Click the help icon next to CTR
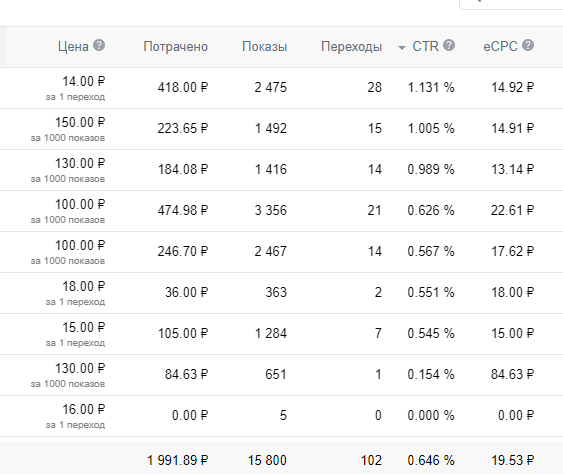The image size is (563, 474). tap(449, 46)
